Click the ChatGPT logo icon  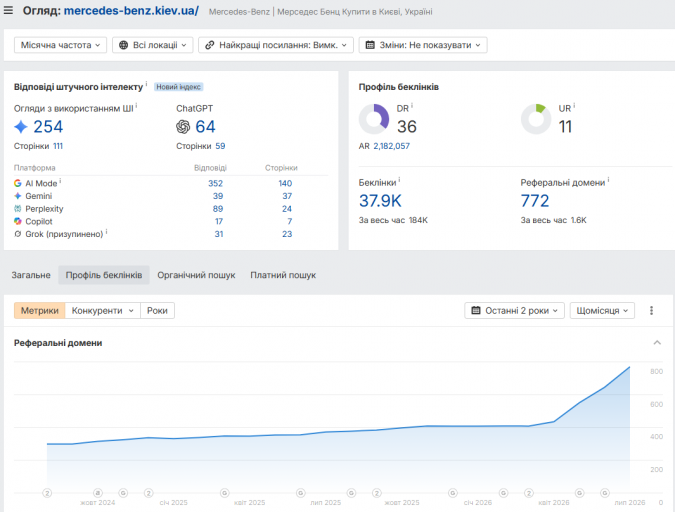click(183, 127)
